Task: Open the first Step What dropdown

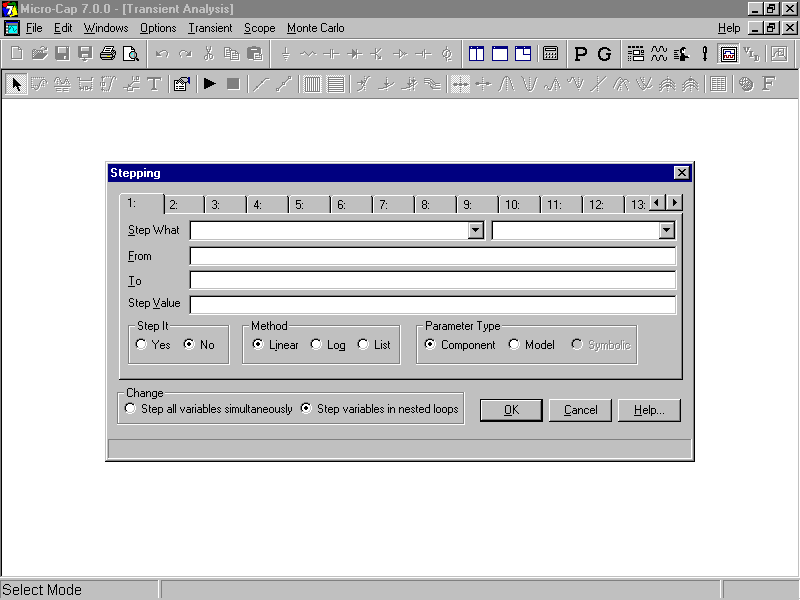Action: [476, 230]
